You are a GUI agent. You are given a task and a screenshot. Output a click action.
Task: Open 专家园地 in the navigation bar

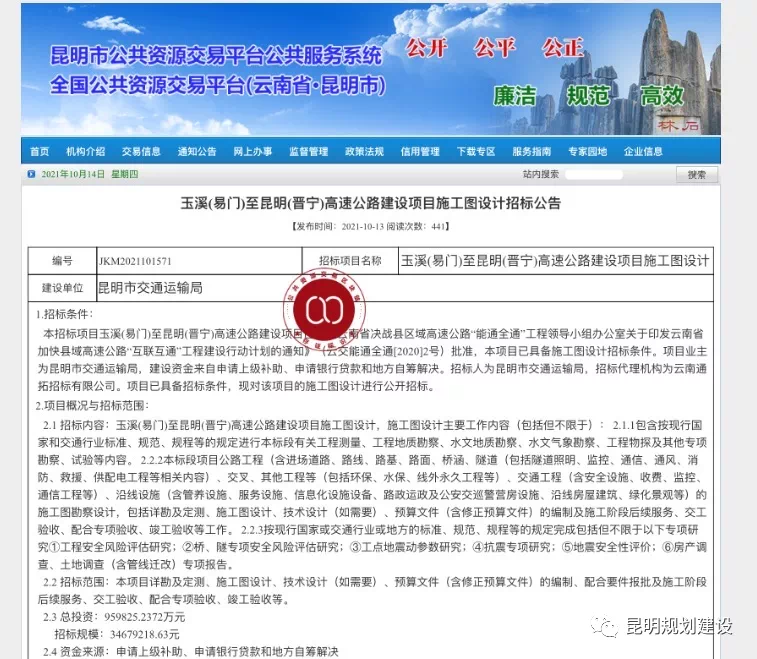click(588, 152)
